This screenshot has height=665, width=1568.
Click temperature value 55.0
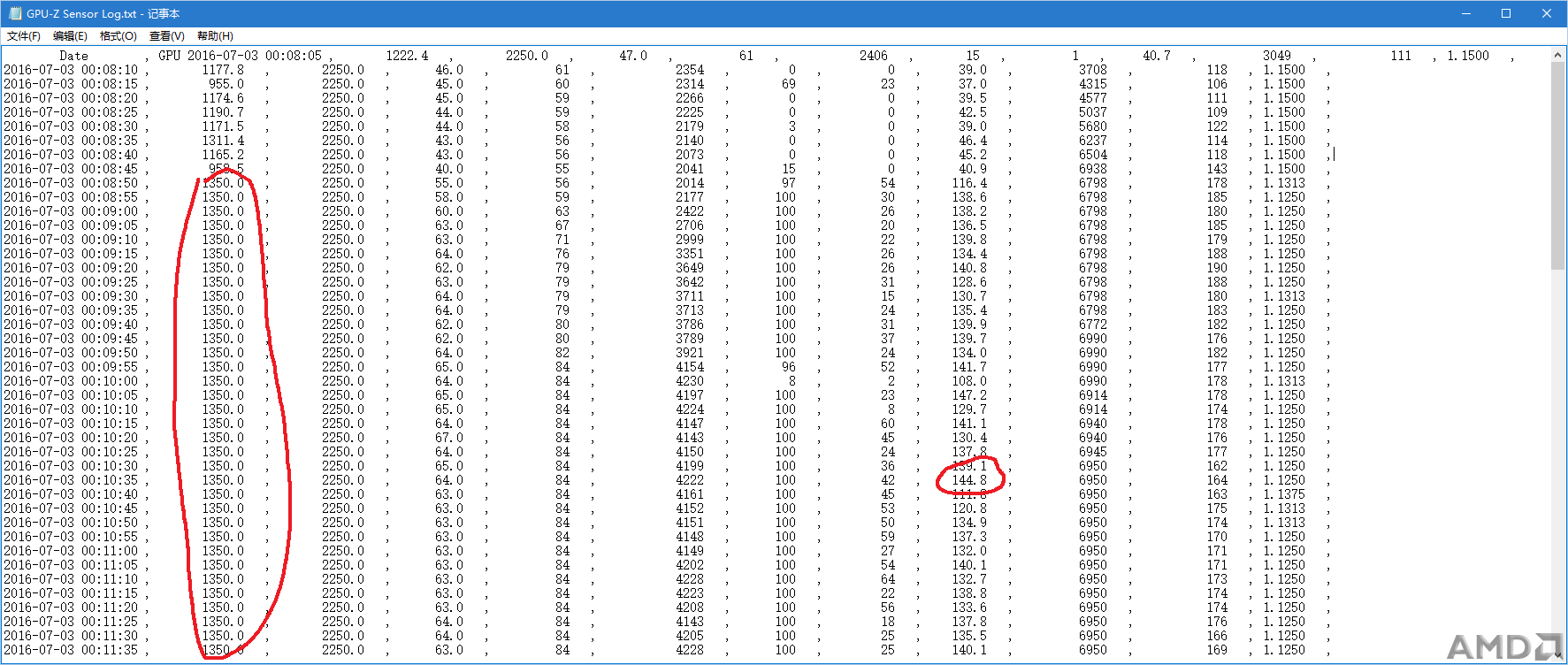449,183
